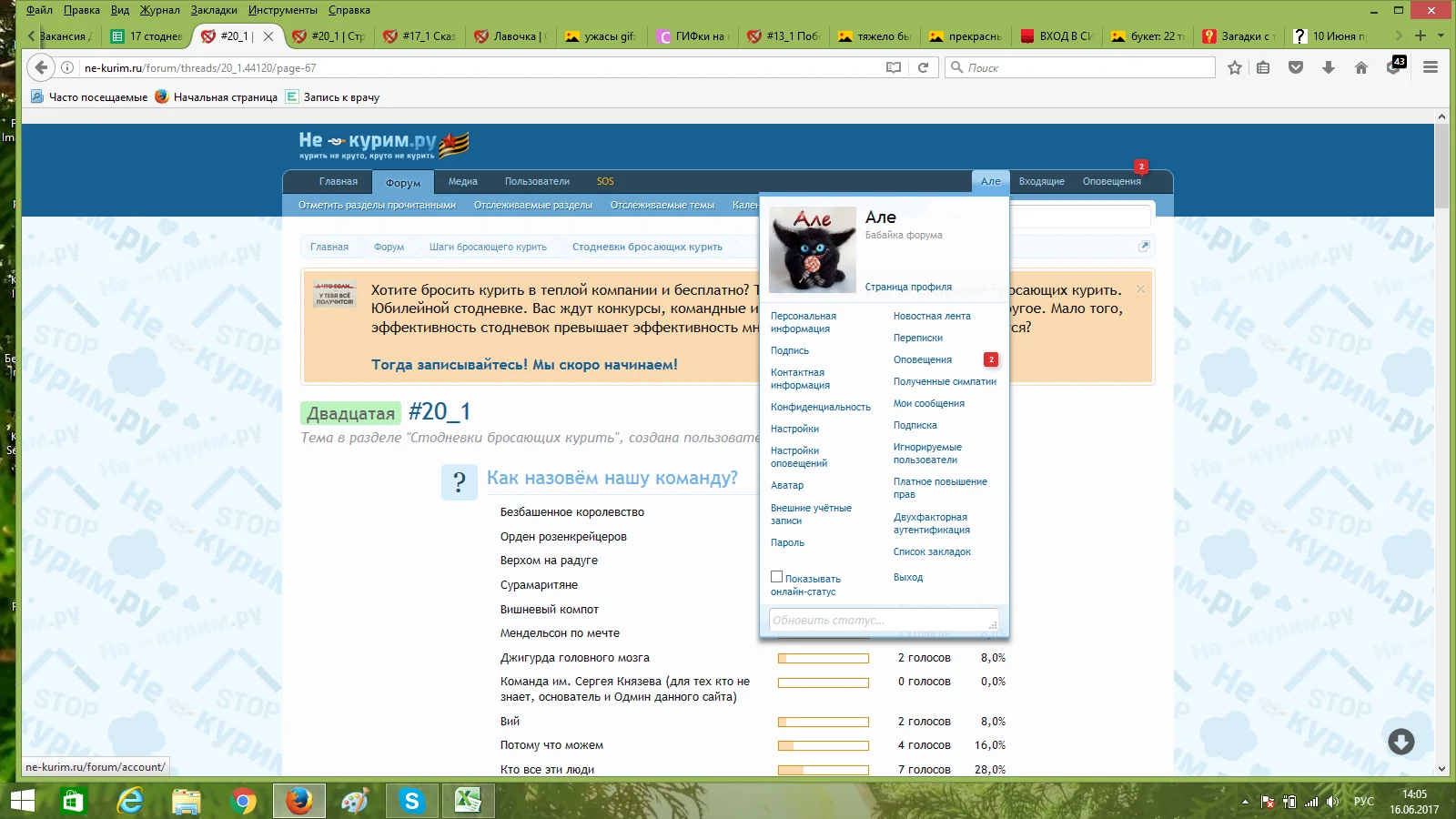Screen dimensions: 1456x819
Task: Click the Кто все эти люди poll bar
Action: [824, 770]
